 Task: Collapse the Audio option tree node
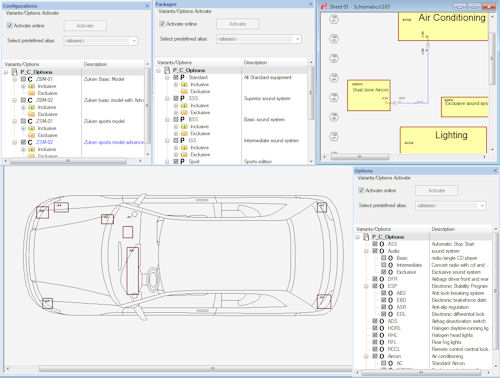click(366, 251)
